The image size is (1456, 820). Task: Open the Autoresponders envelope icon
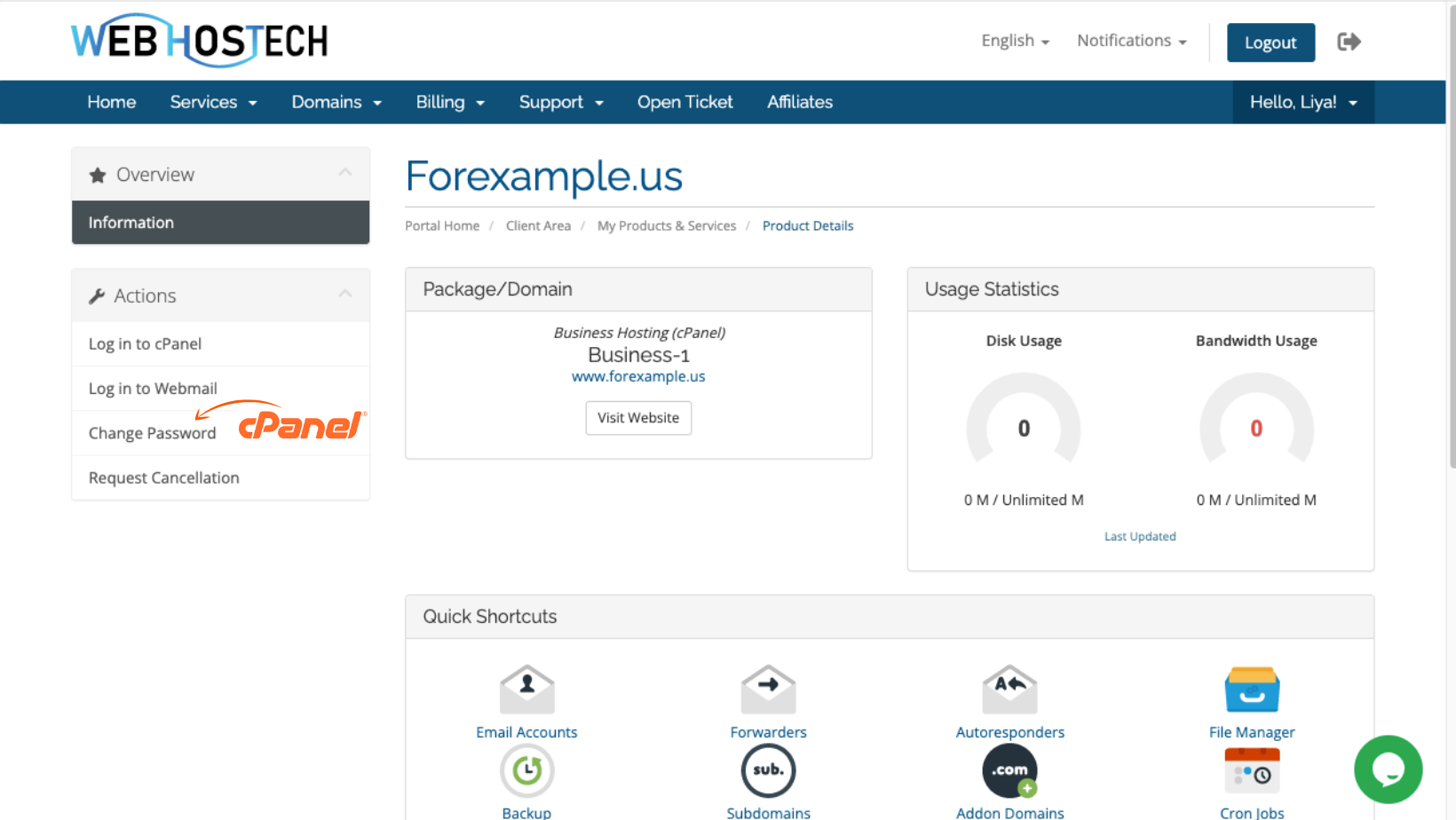point(1009,690)
